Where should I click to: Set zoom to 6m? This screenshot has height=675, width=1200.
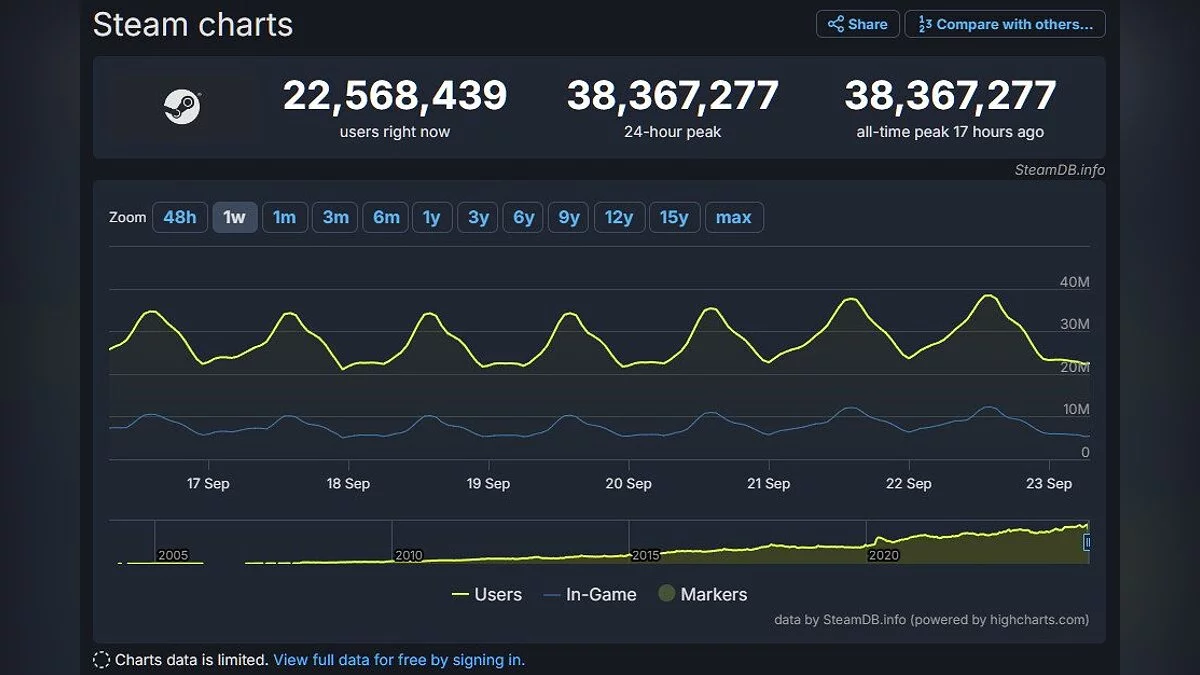(x=386, y=217)
